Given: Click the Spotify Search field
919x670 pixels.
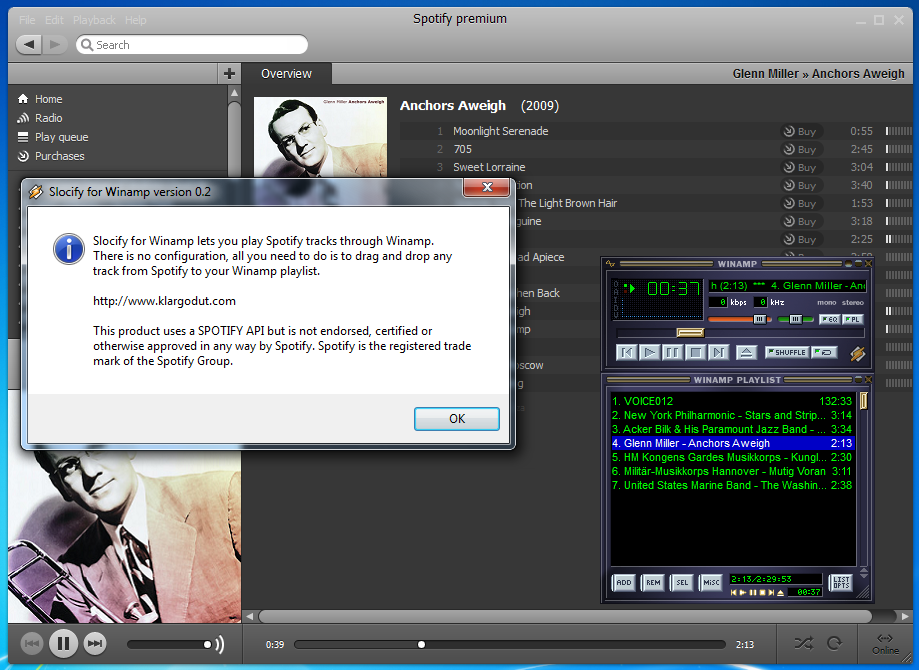Looking at the screenshot, I should coord(192,45).
